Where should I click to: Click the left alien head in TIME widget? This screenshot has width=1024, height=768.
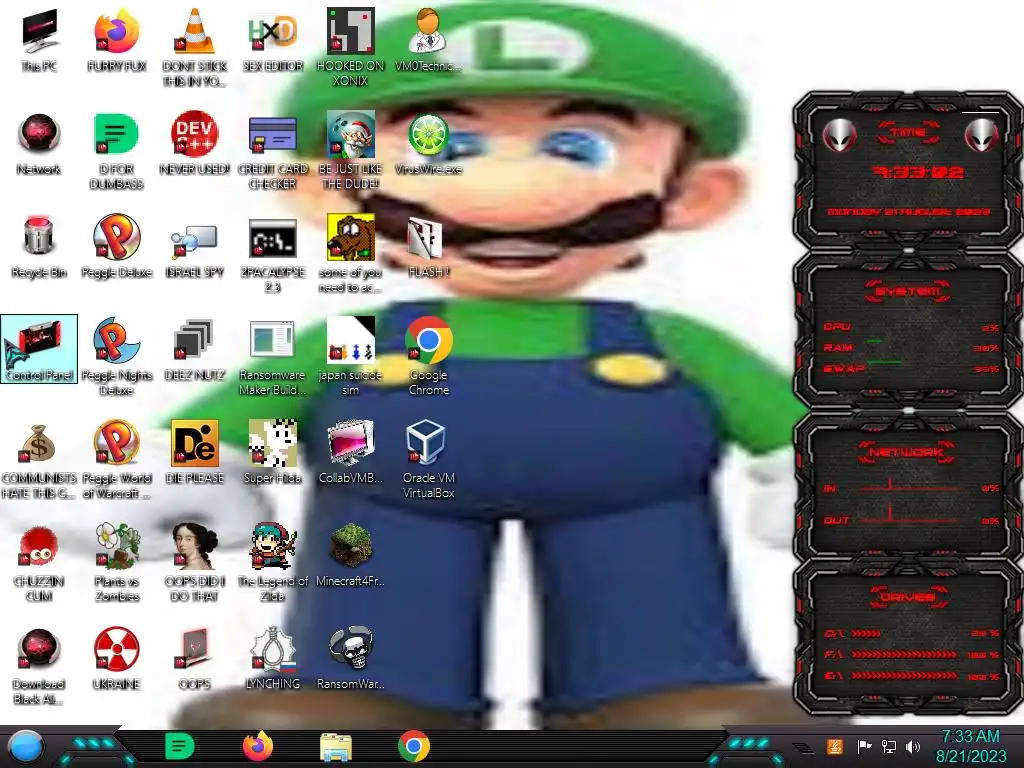coord(839,136)
